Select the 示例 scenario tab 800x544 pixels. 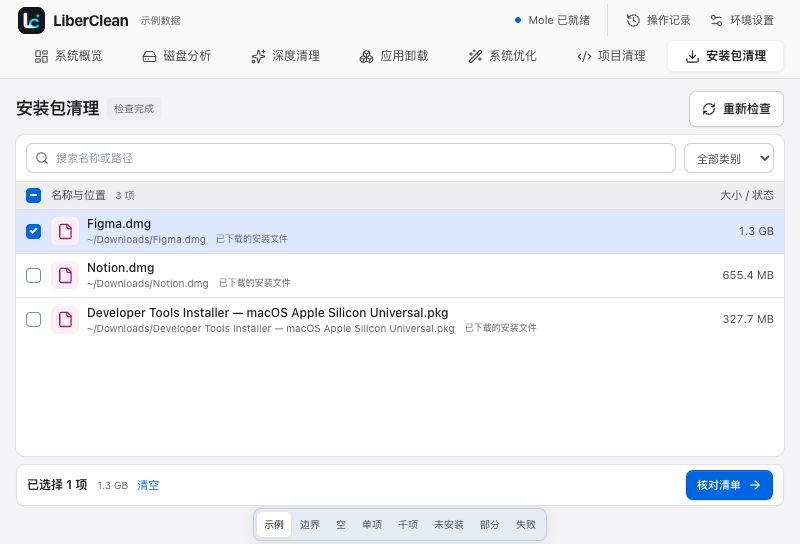pyautogui.click(x=274, y=525)
